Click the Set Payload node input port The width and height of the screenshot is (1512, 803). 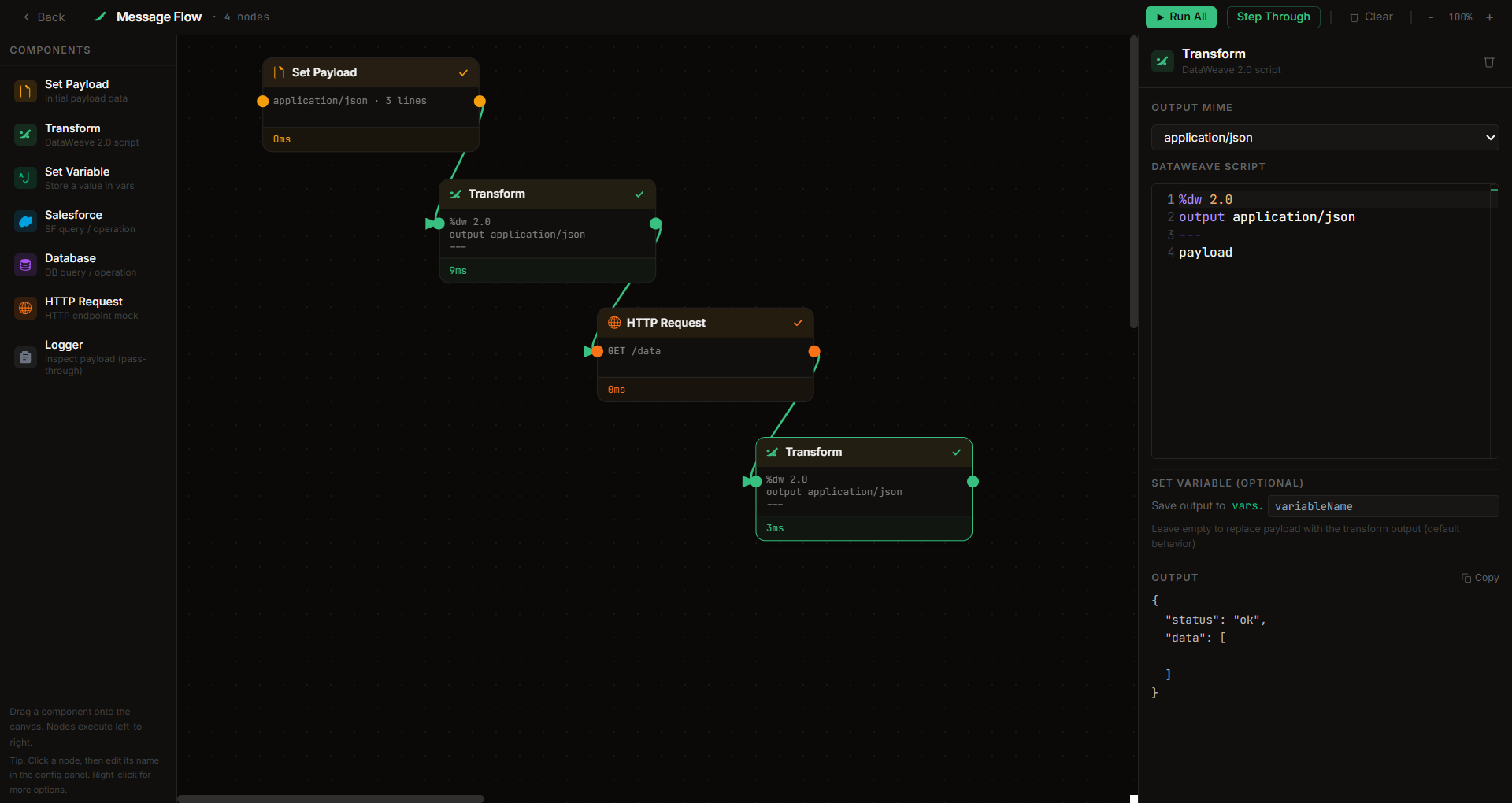tap(263, 101)
